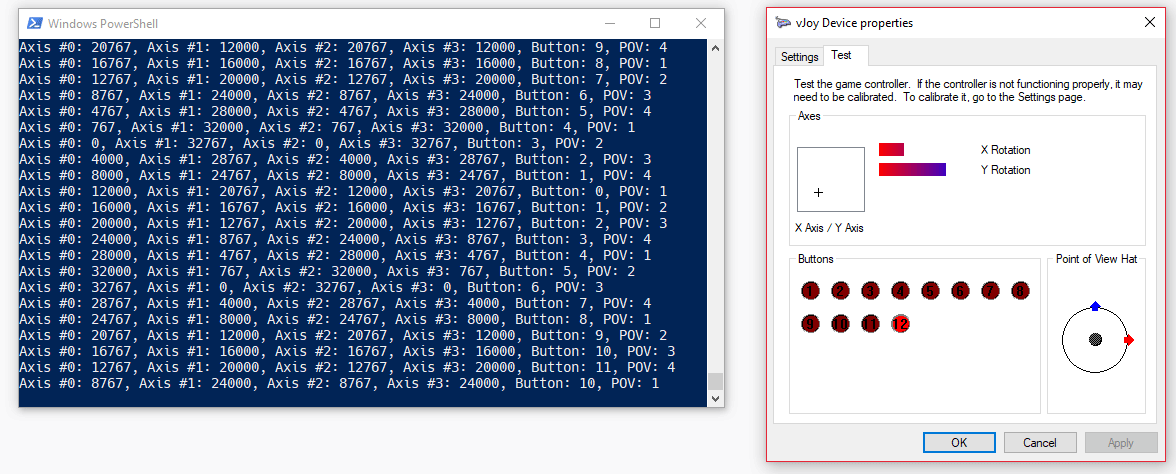This screenshot has height=474, width=1176.
Task: Click joystick test button 1 indicator
Action: (811, 291)
